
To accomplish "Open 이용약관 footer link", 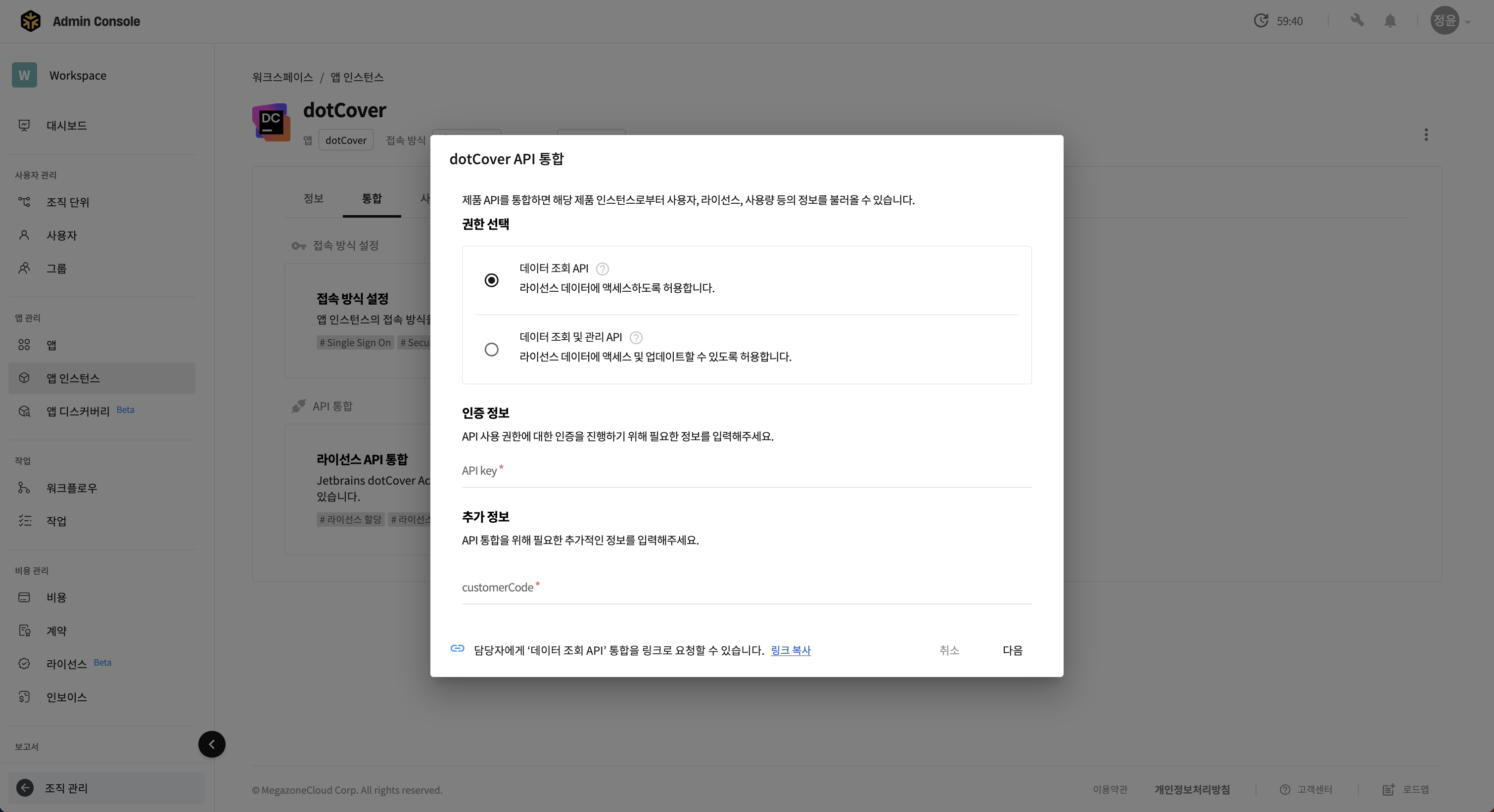I will (1110, 789).
